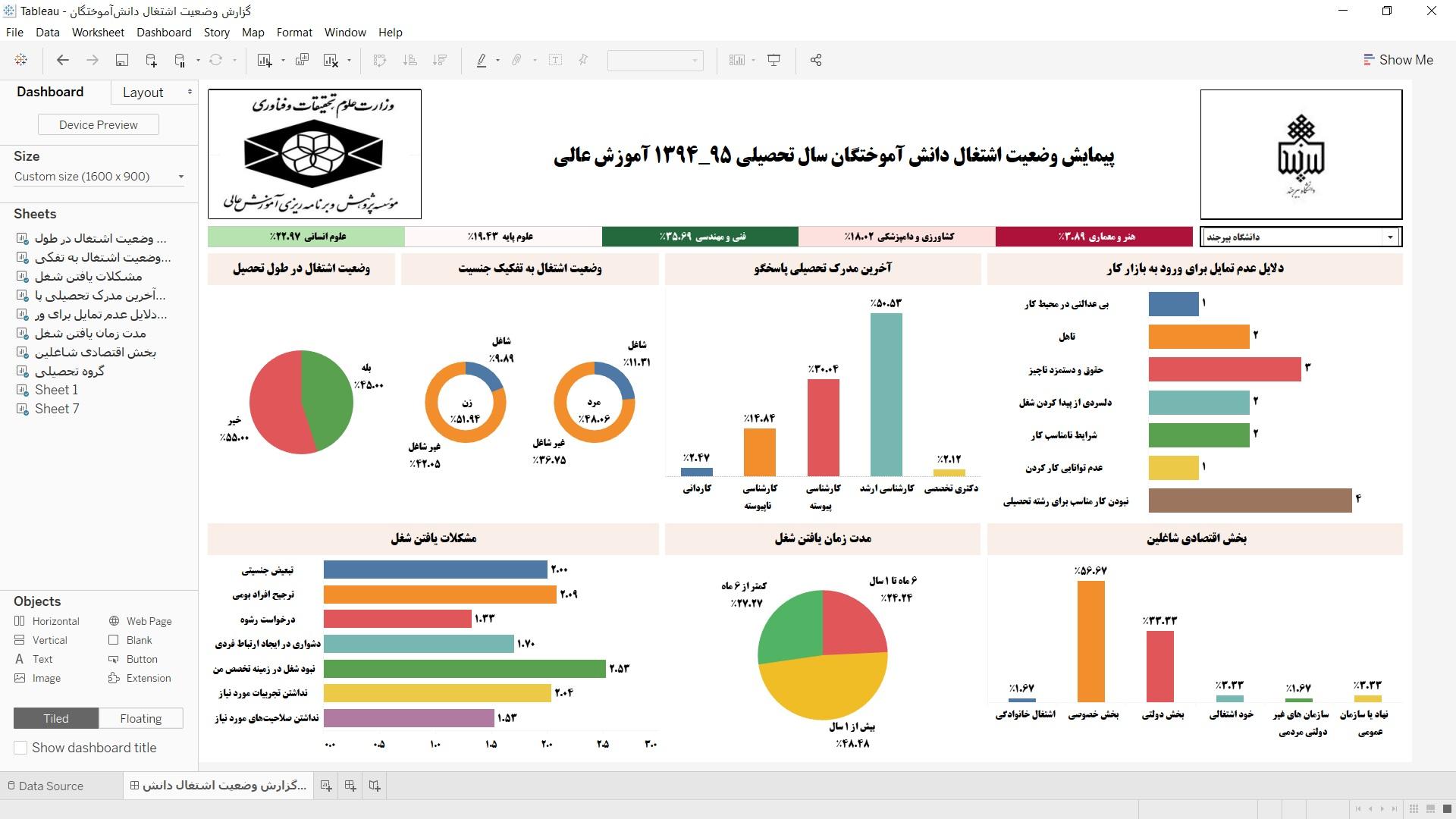Open Presentation Mode icon
The height and width of the screenshot is (819, 1456).
pos(773,60)
